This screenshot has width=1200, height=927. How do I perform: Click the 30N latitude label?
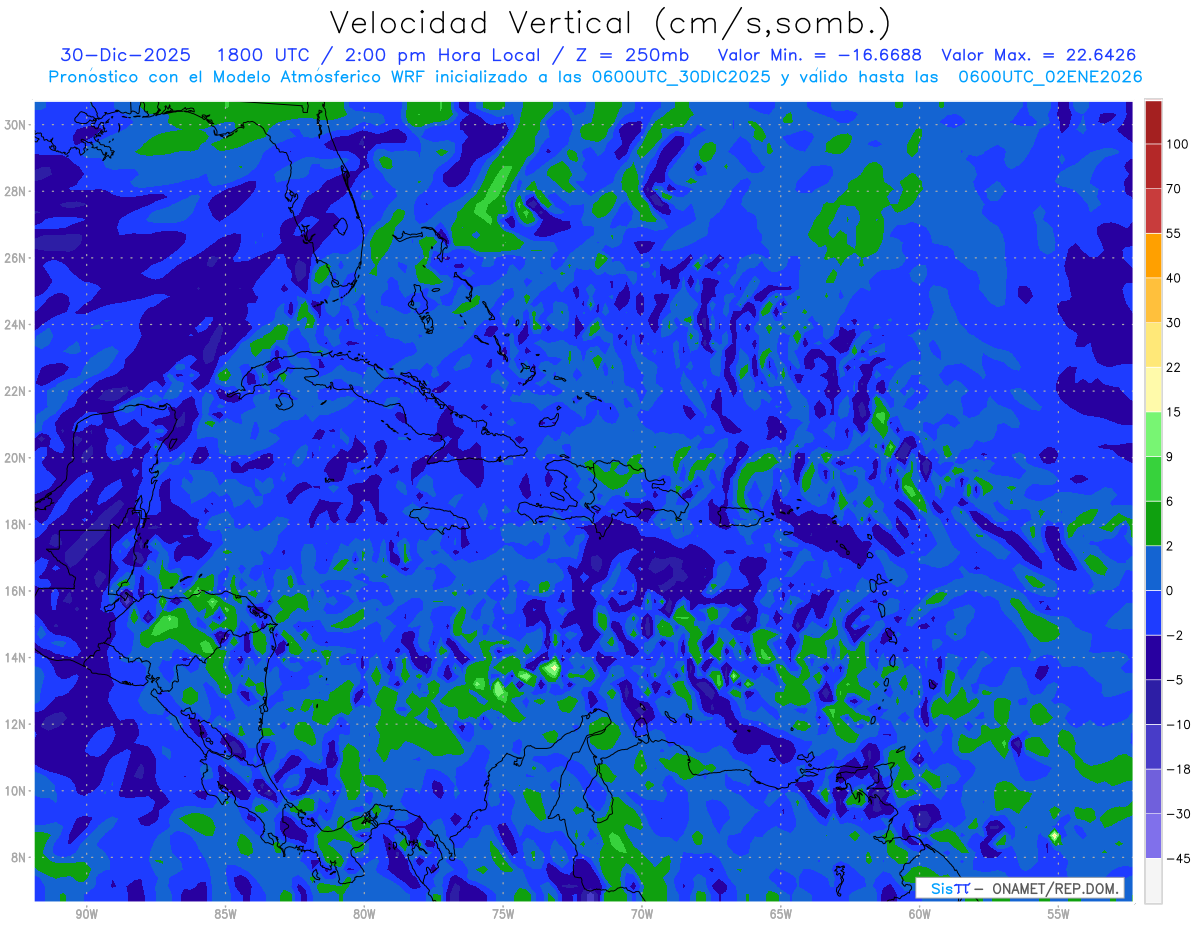pyautogui.click(x=15, y=124)
